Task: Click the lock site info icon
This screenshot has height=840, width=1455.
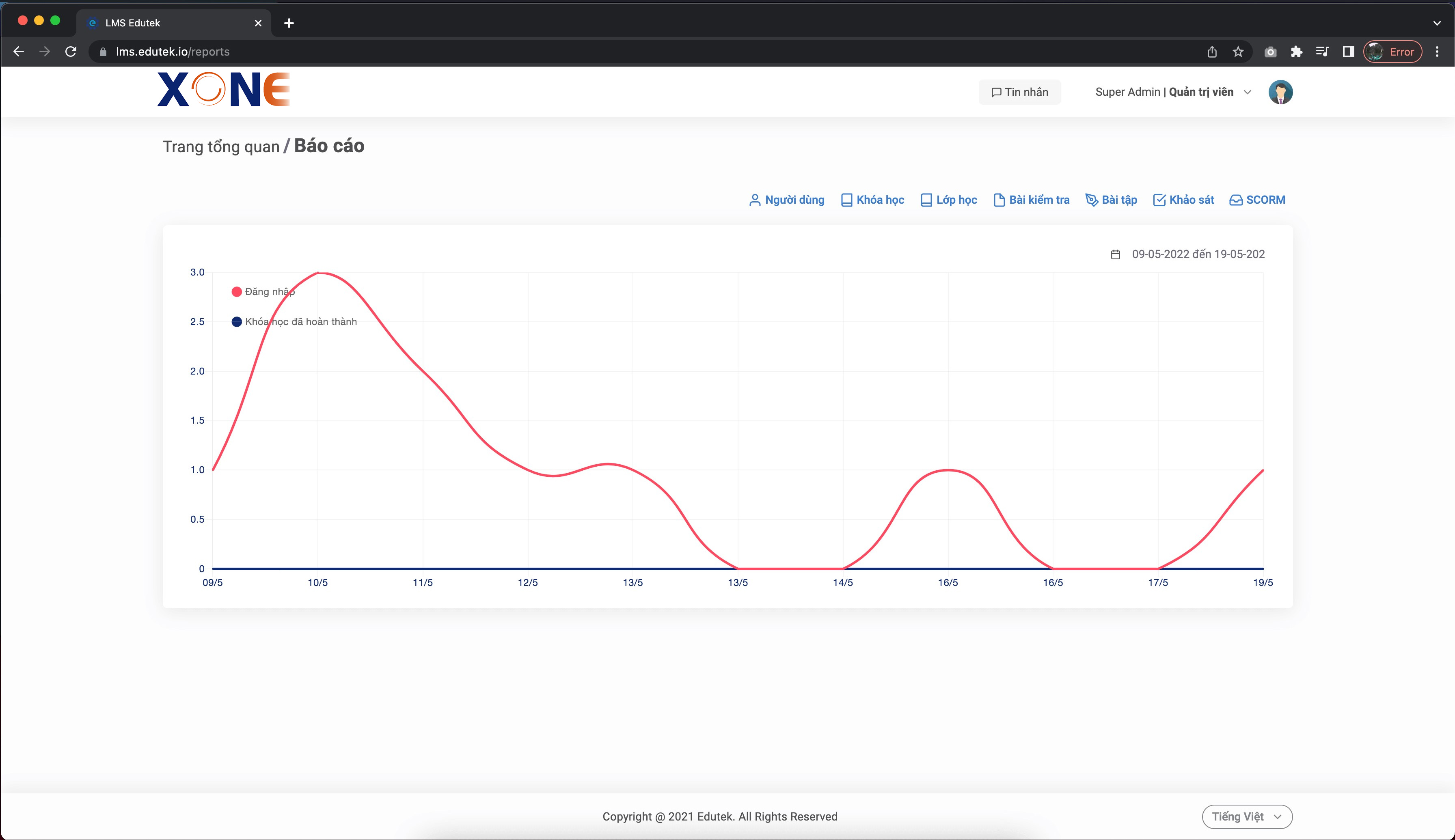Action: point(103,52)
